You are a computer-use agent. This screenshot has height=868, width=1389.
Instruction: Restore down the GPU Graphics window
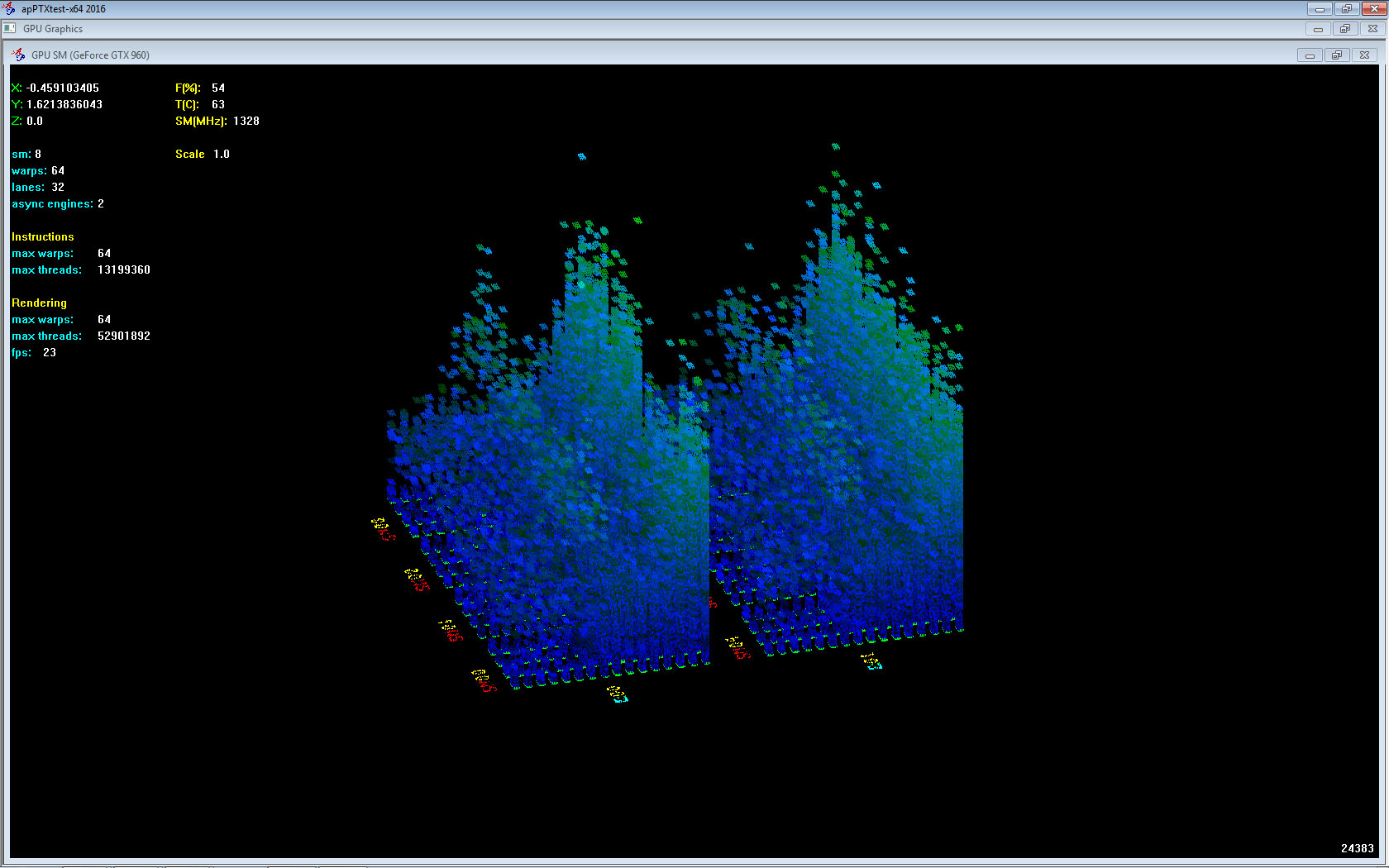[1345, 29]
